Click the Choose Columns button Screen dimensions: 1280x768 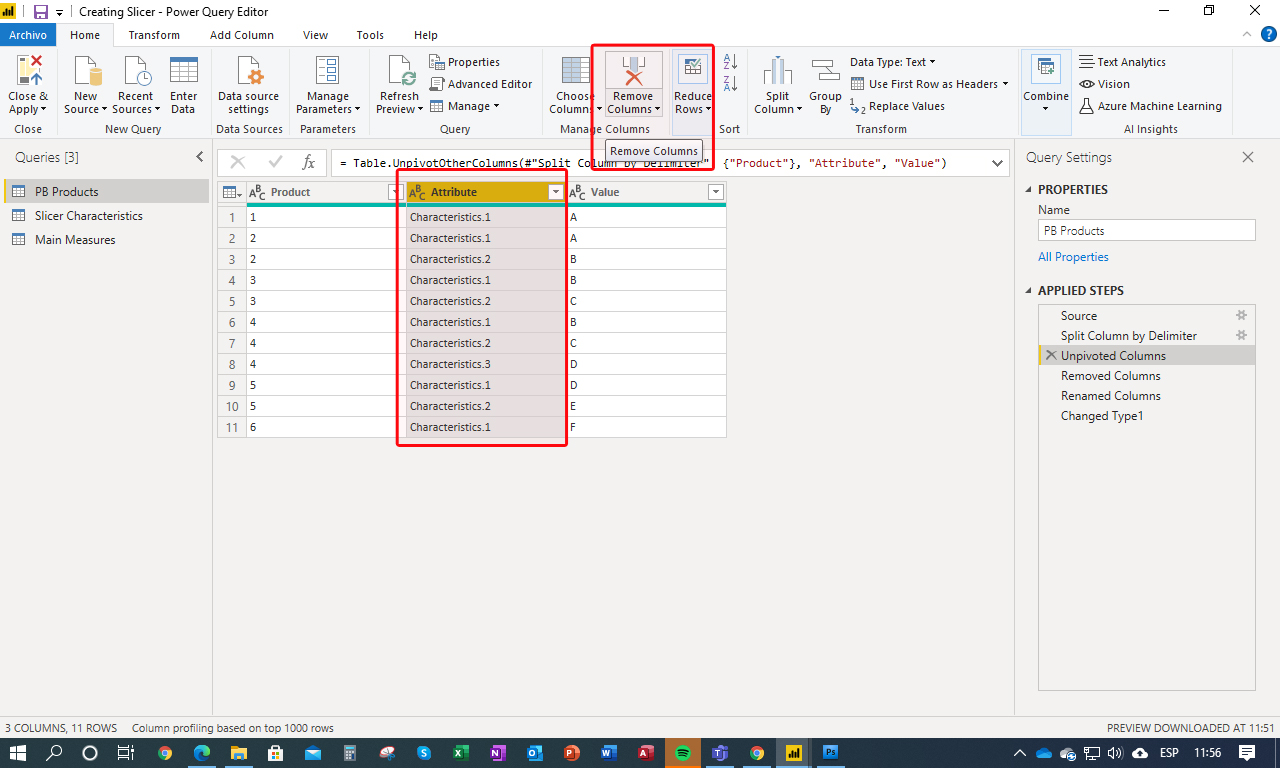[575, 85]
